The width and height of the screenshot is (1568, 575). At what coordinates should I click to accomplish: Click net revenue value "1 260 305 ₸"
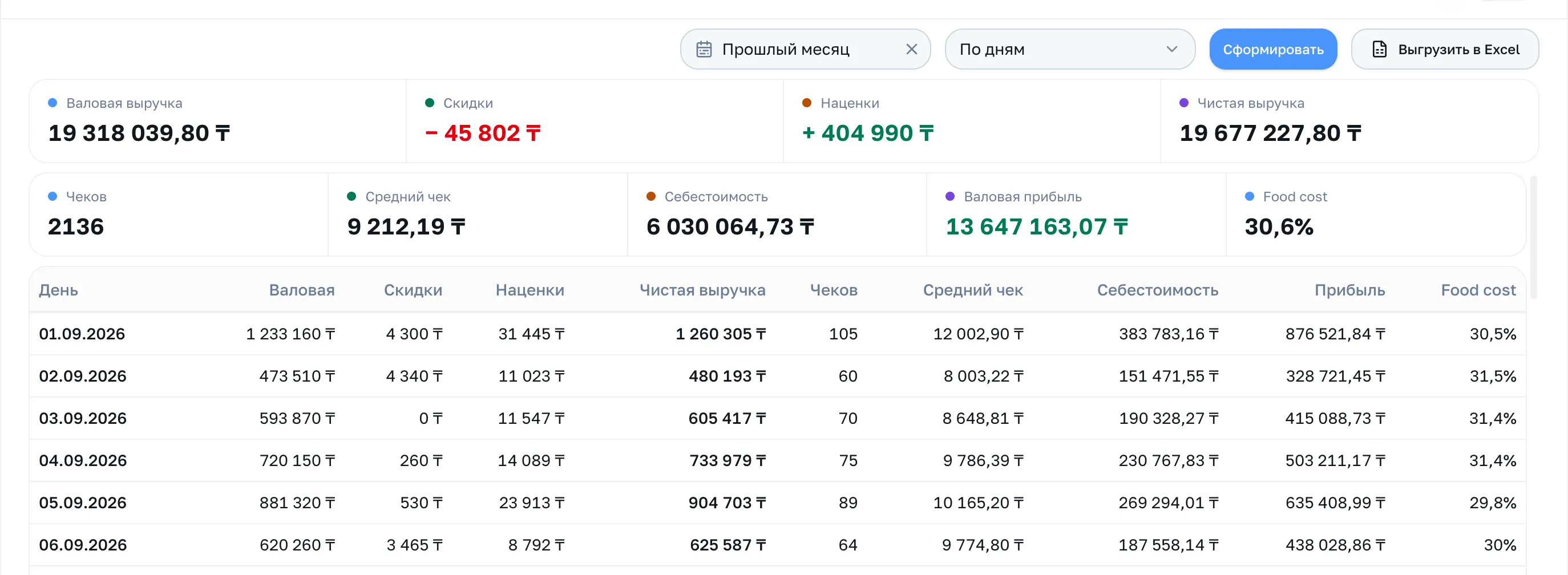click(x=721, y=334)
